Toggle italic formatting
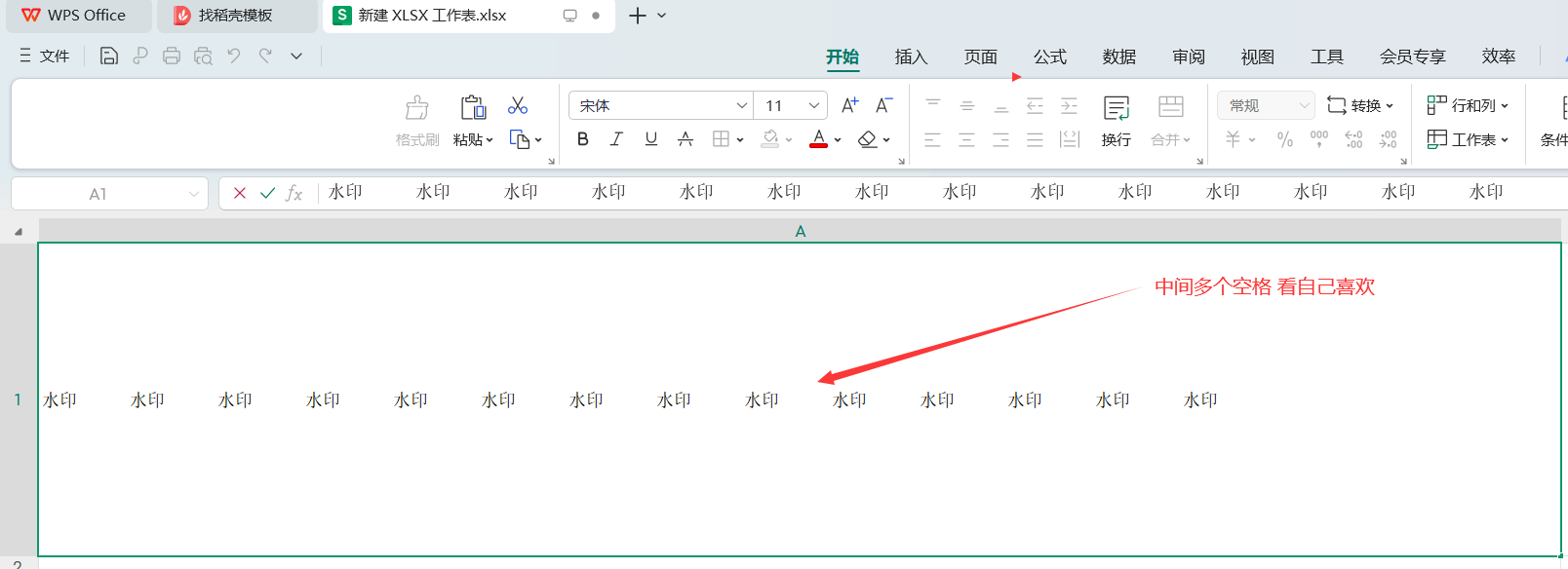This screenshot has height=569, width=1568. click(616, 139)
